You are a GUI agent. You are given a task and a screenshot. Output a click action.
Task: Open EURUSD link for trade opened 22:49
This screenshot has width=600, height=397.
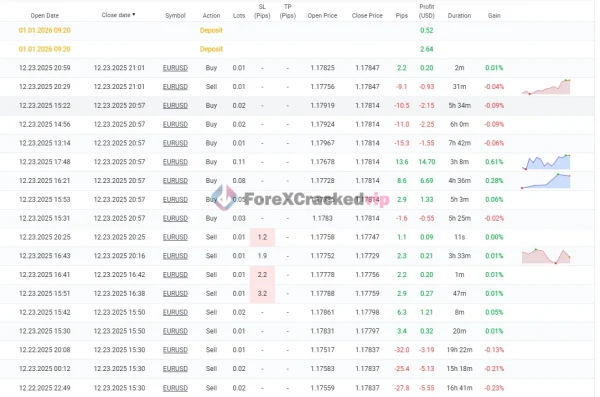[175, 388]
